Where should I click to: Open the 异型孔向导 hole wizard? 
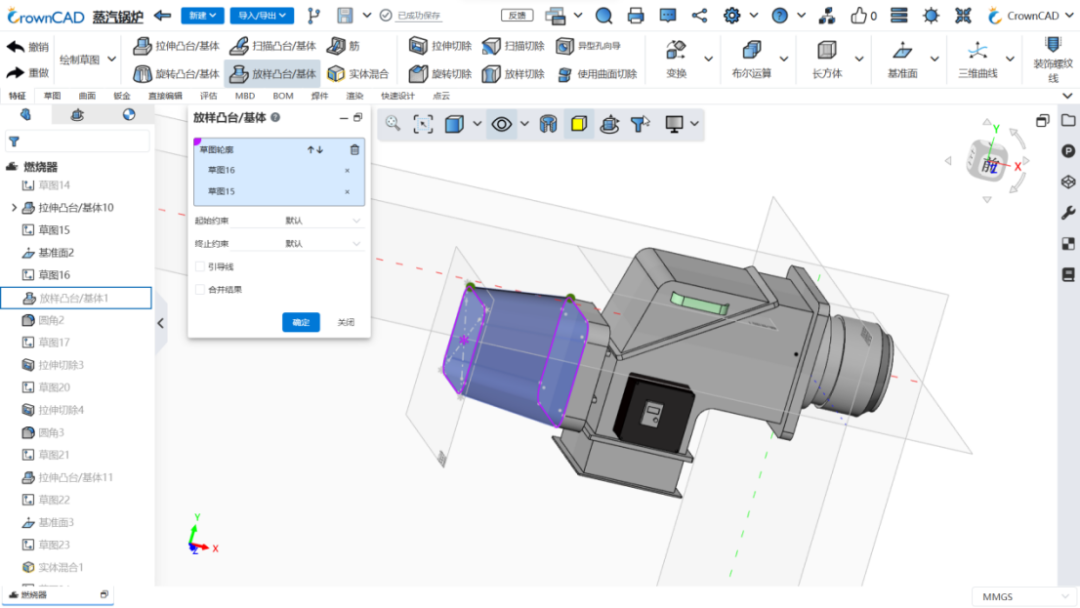(588, 46)
